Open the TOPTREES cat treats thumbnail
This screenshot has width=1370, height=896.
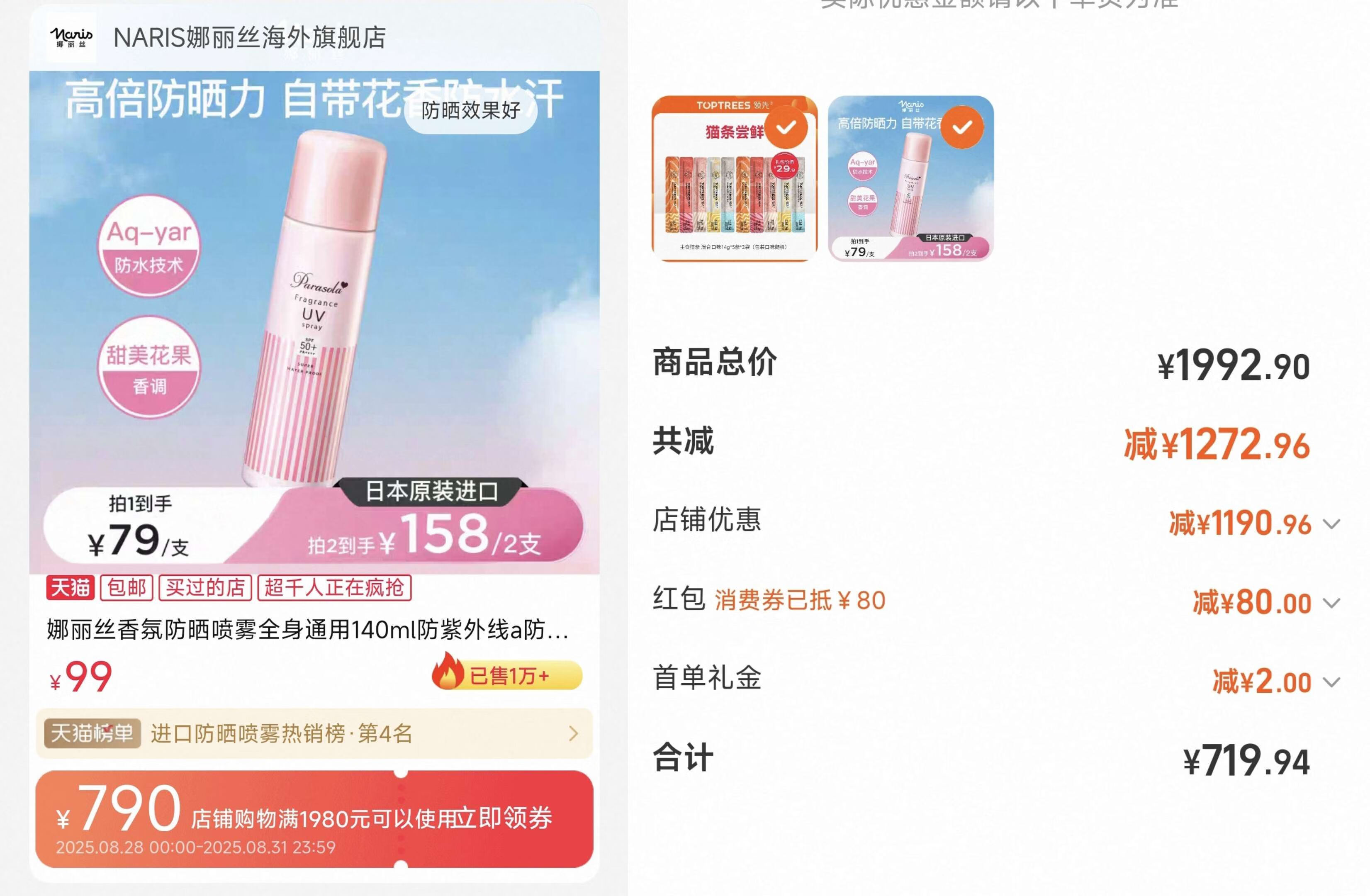(735, 178)
